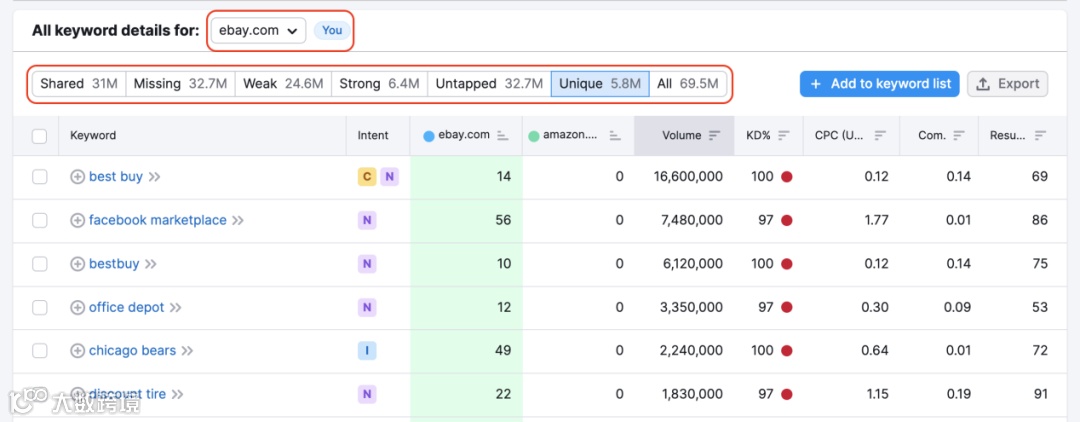Check the 'best buy' row checkbox
Viewport: 1080px width, 422px height.
pyautogui.click(x=40, y=177)
